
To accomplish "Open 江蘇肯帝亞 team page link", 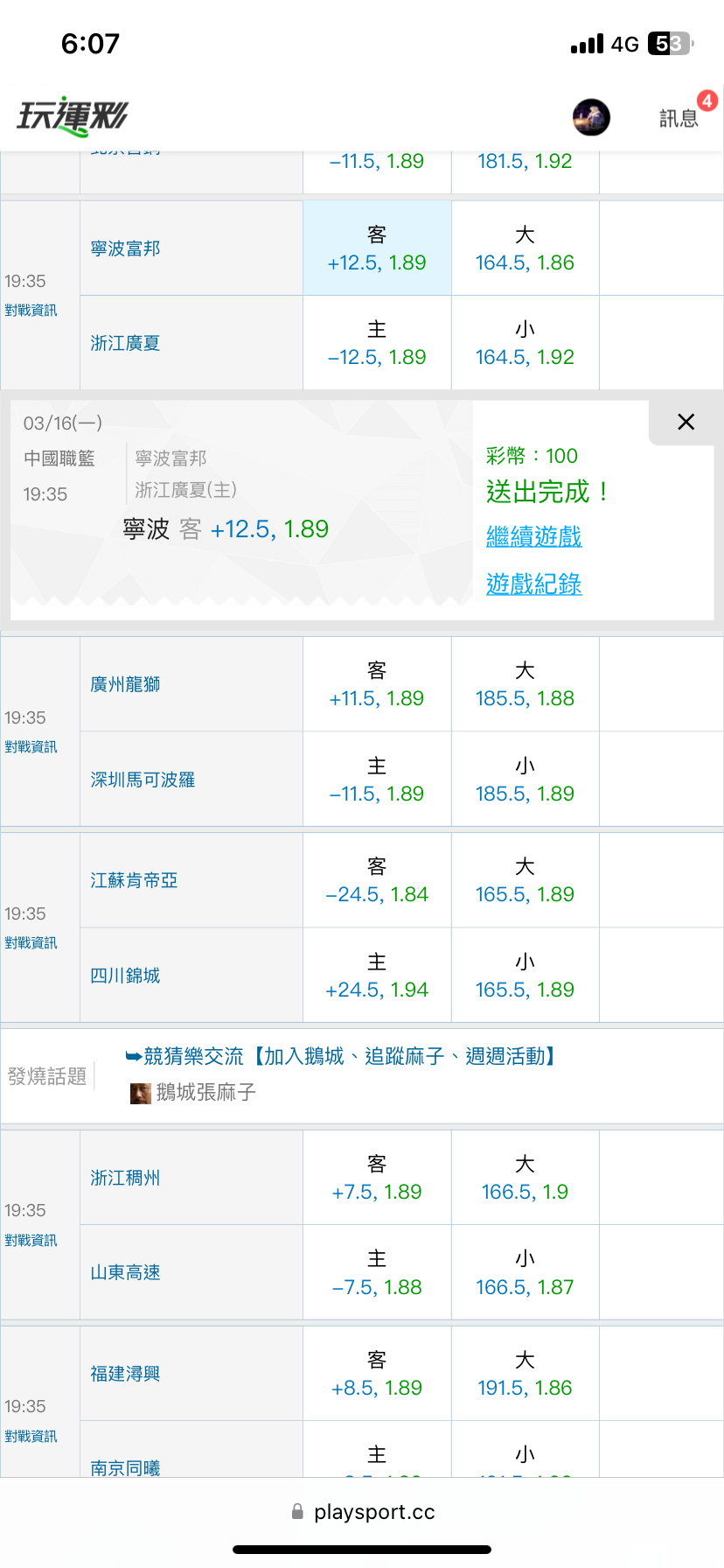I will (x=134, y=880).
